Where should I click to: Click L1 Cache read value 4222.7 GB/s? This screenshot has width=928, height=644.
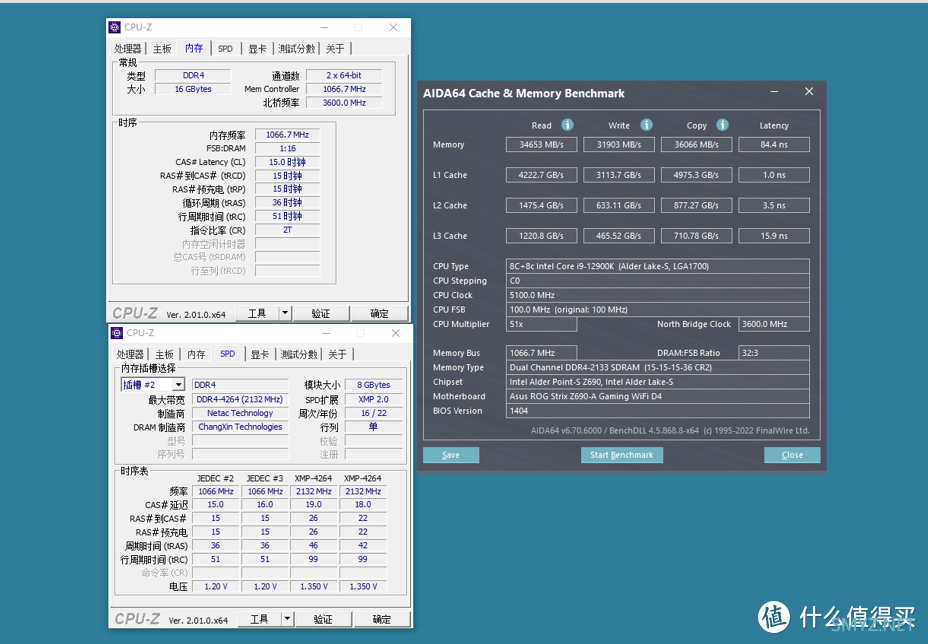click(542, 175)
